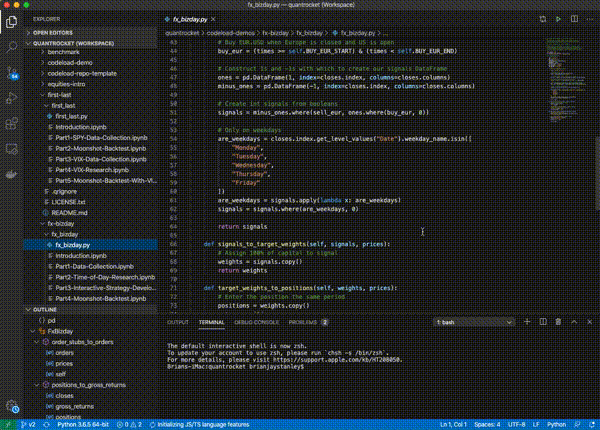Open the Search view in activity bar
The image size is (600, 430).
(12, 46)
